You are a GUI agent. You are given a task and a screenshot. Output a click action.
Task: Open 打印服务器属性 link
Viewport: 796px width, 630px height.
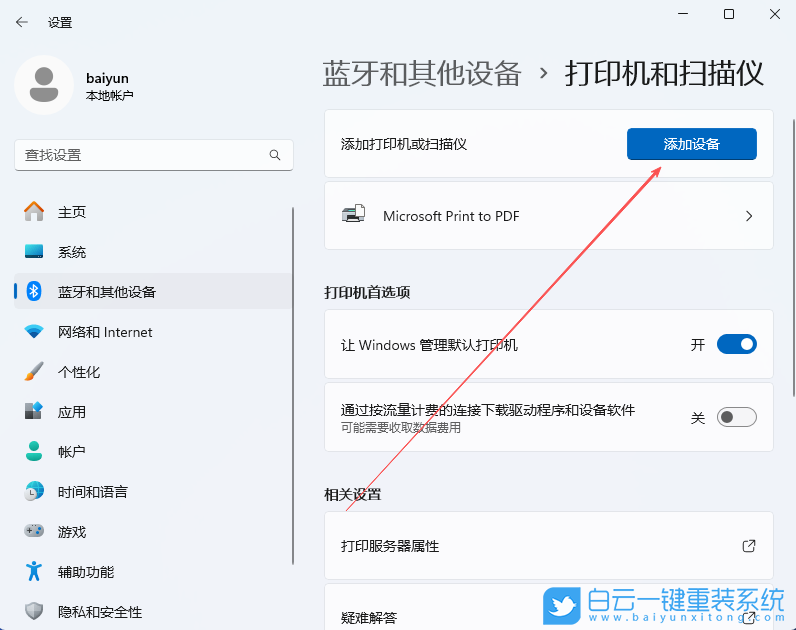549,546
